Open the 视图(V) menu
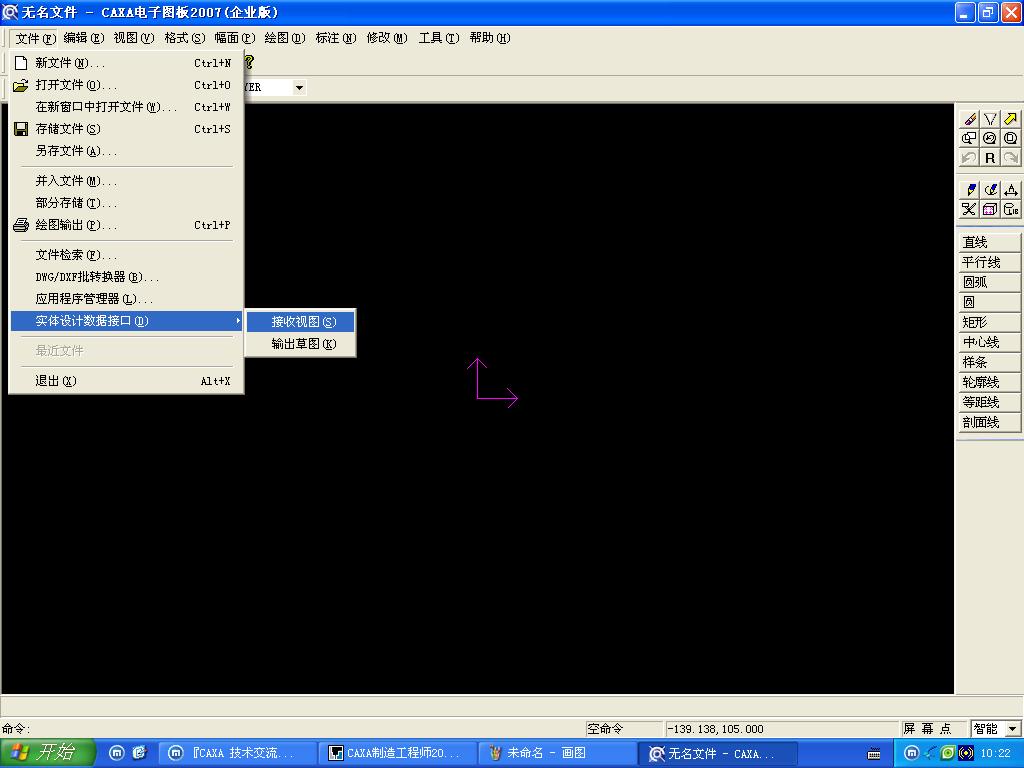Viewport: 1024px width, 768px height. pos(134,39)
